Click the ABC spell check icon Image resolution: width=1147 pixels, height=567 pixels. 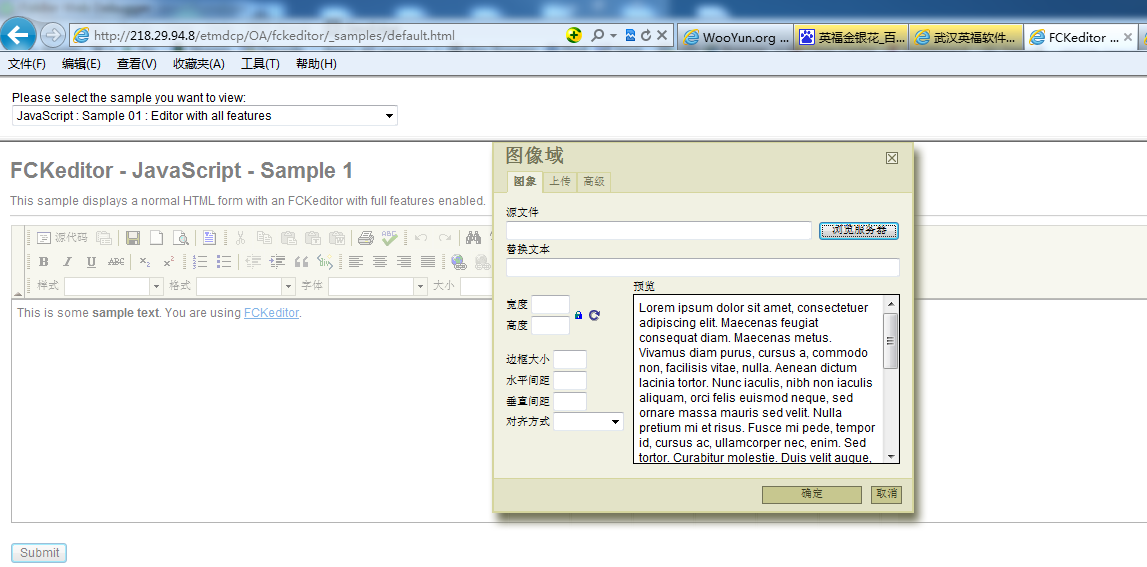(x=389, y=238)
